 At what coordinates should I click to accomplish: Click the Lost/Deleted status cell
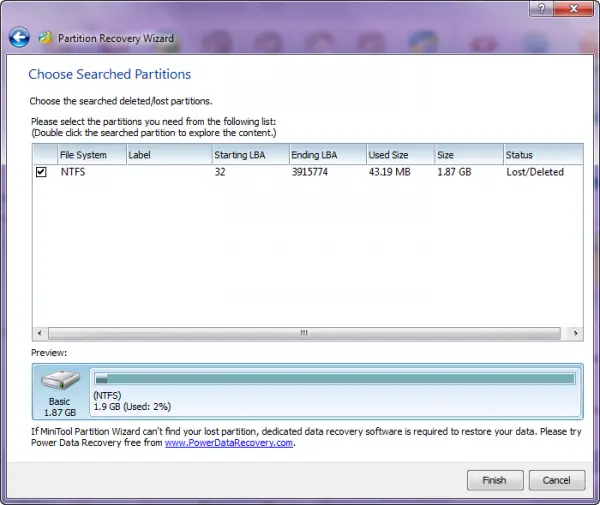coord(535,172)
